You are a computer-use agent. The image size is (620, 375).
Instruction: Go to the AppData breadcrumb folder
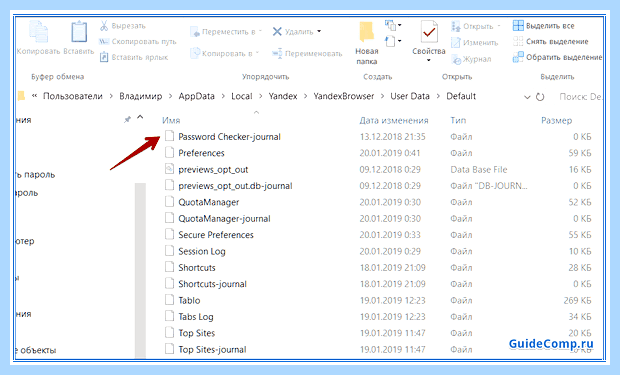point(197,96)
